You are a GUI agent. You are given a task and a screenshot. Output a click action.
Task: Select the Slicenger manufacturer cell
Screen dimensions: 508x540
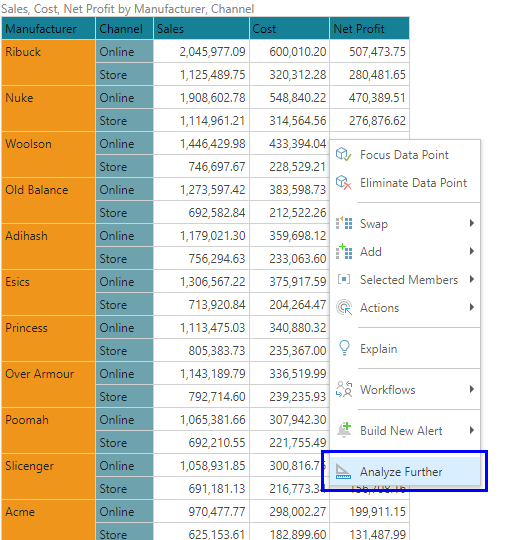(x=48, y=477)
